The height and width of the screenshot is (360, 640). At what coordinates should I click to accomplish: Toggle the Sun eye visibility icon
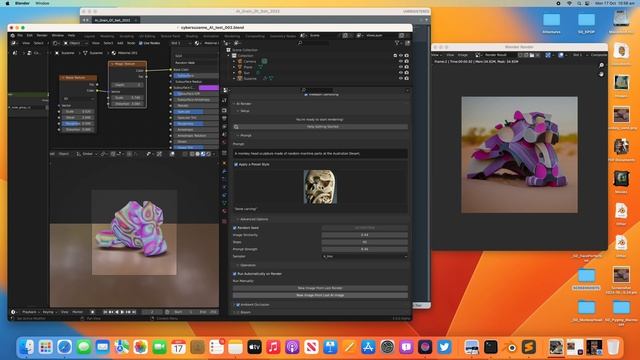(x=400, y=73)
